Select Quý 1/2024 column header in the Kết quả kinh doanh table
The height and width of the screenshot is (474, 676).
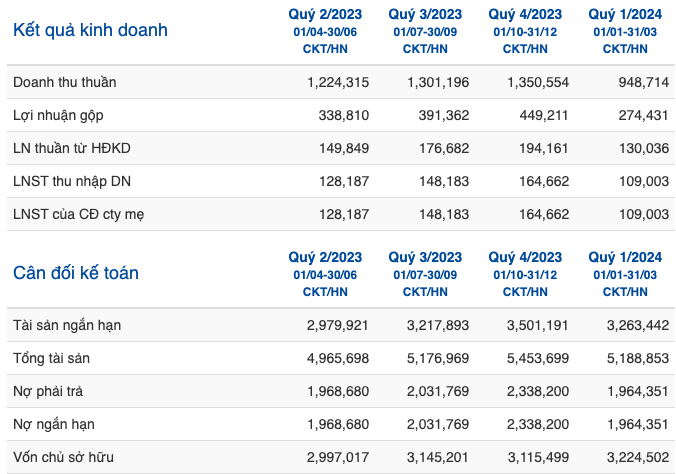click(x=625, y=14)
